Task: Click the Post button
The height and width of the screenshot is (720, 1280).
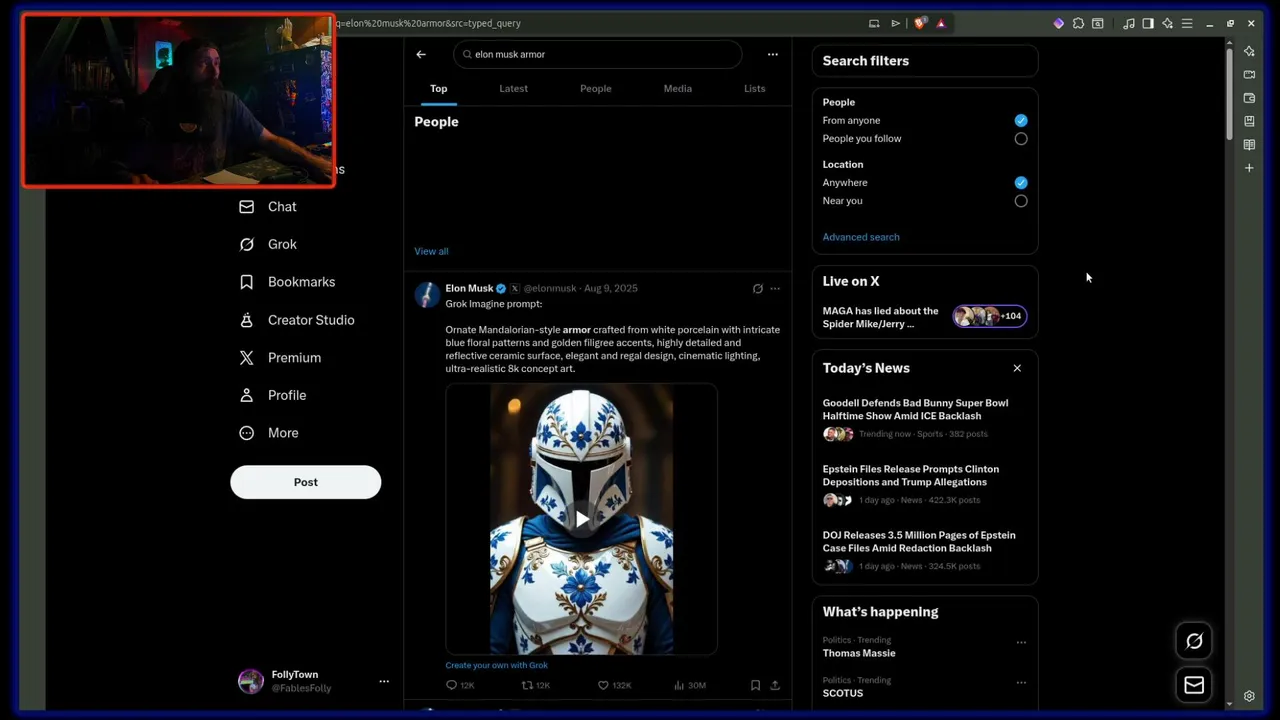Action: 306,482
